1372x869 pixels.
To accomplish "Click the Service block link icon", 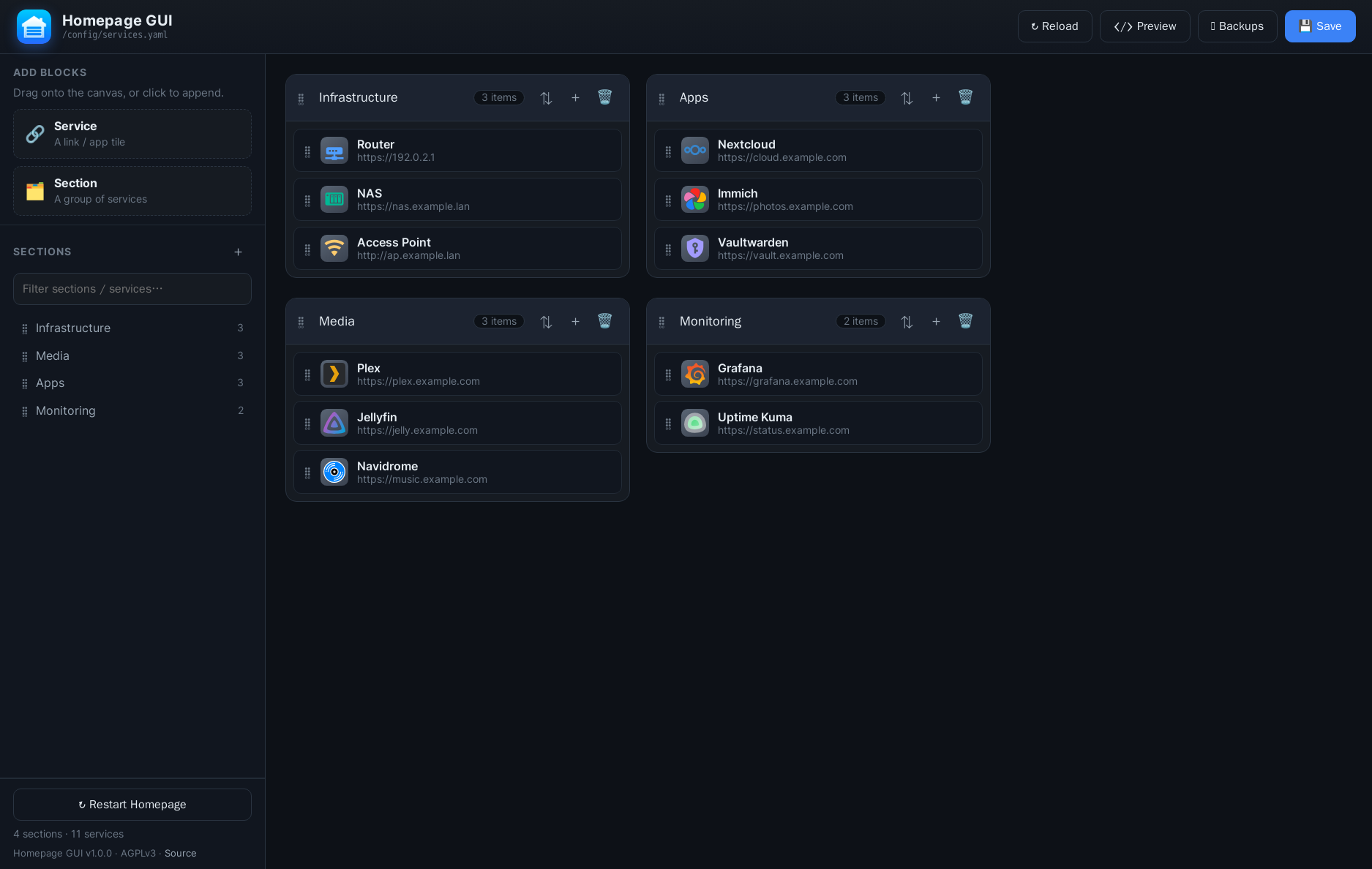I will tap(35, 134).
